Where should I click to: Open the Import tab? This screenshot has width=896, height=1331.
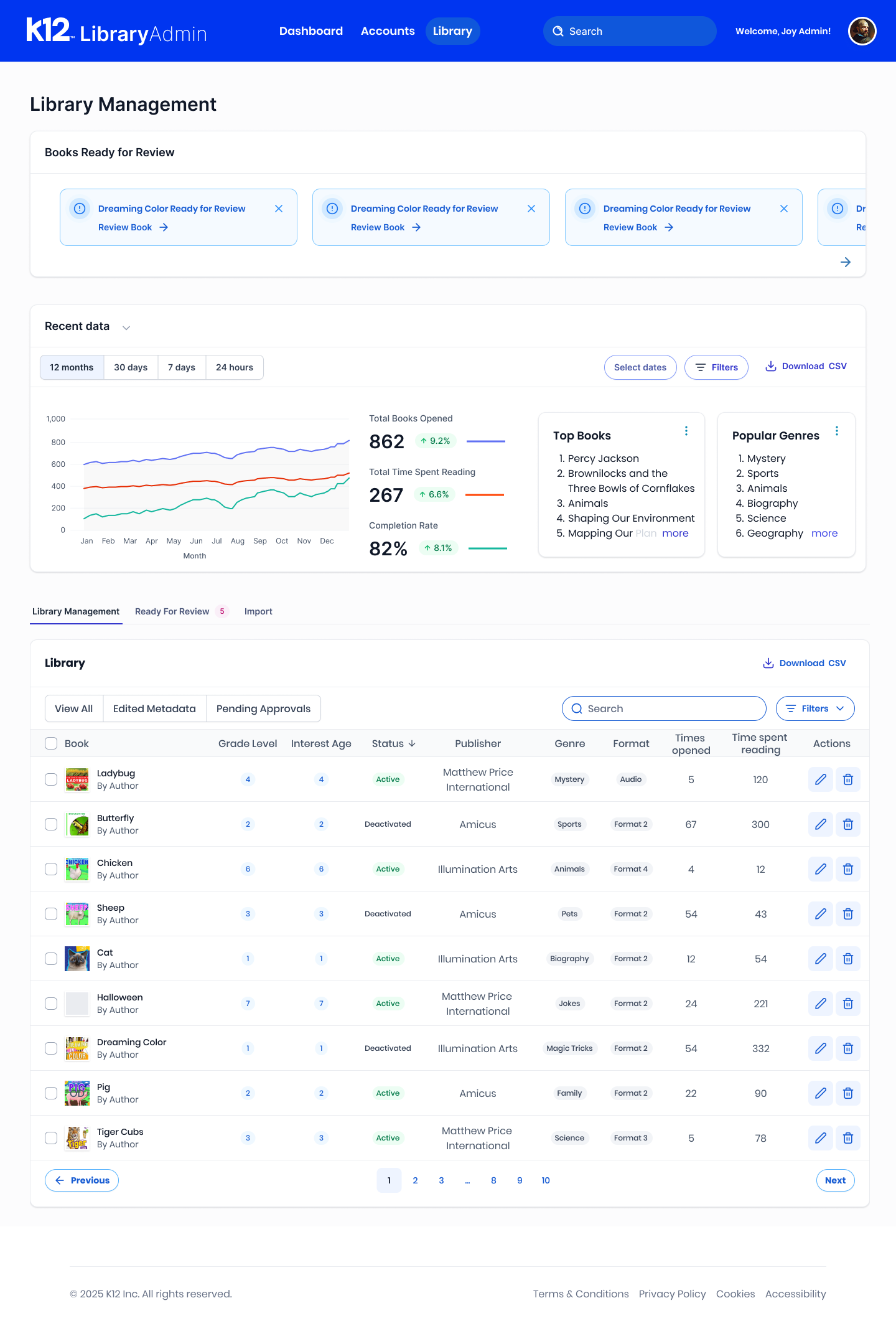point(258,611)
